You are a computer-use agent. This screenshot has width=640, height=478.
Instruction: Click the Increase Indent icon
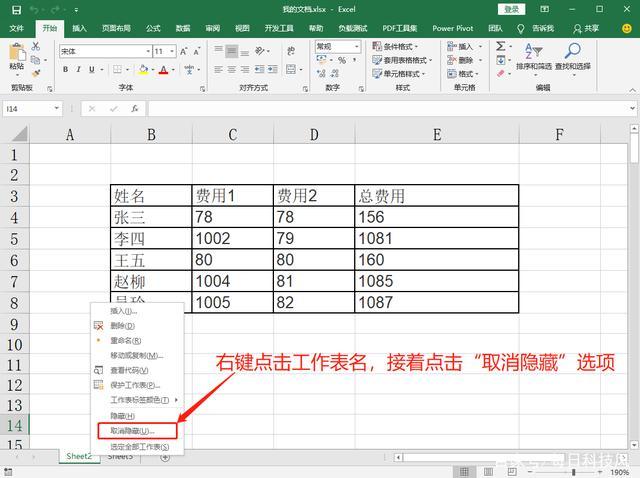coord(272,69)
